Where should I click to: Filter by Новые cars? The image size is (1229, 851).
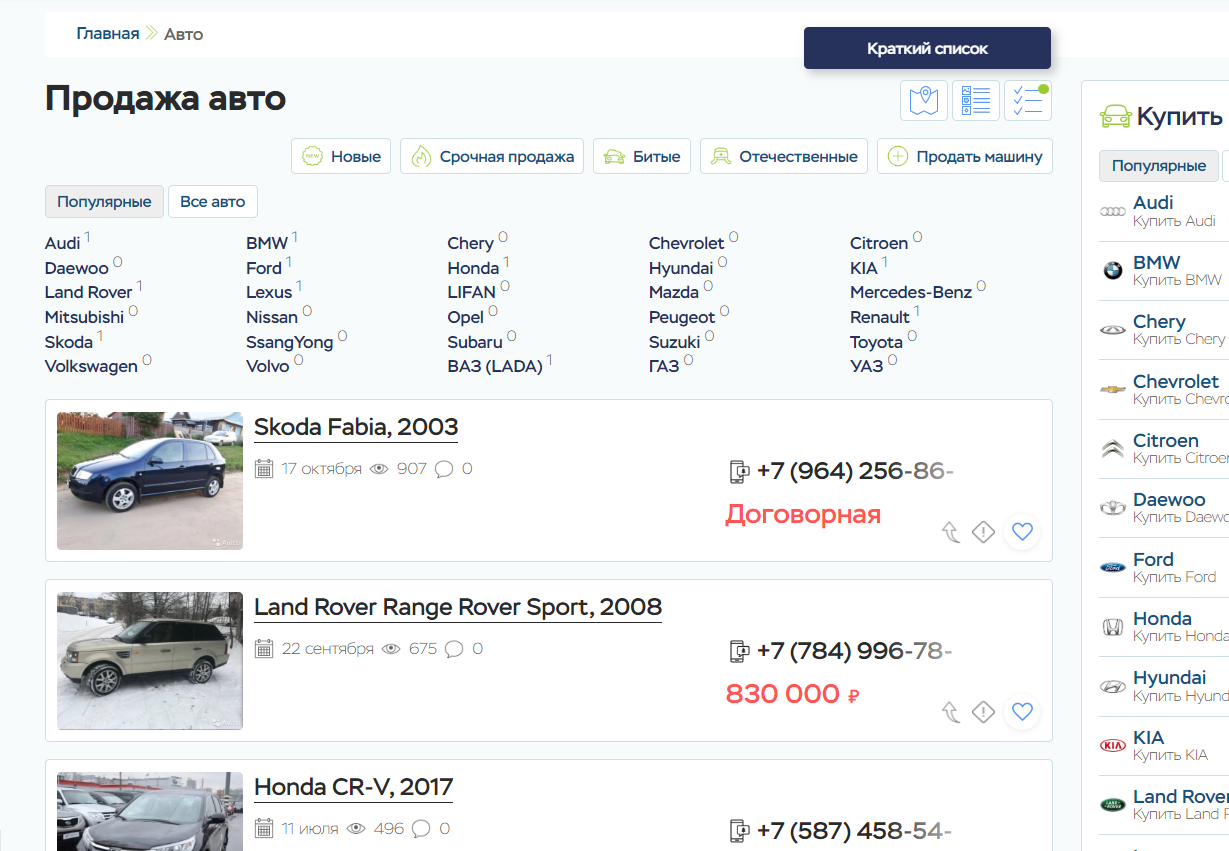341,157
